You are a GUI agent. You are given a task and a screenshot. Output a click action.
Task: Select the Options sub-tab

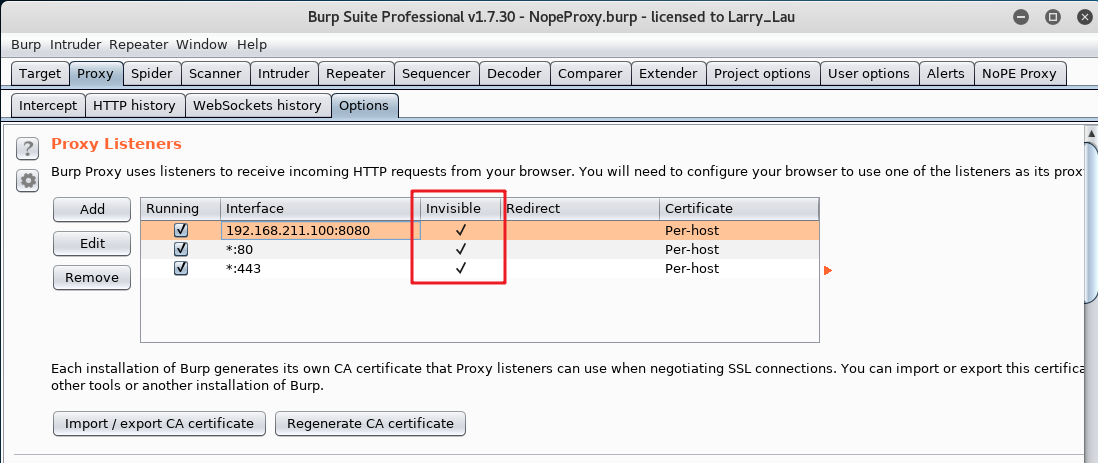[364, 105]
